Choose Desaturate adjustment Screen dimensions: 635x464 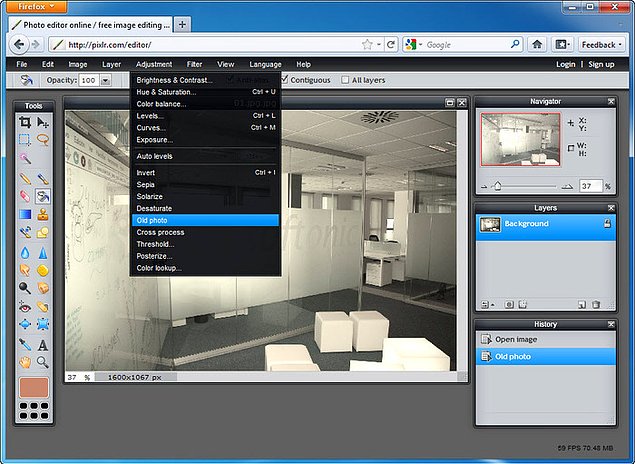pos(205,209)
